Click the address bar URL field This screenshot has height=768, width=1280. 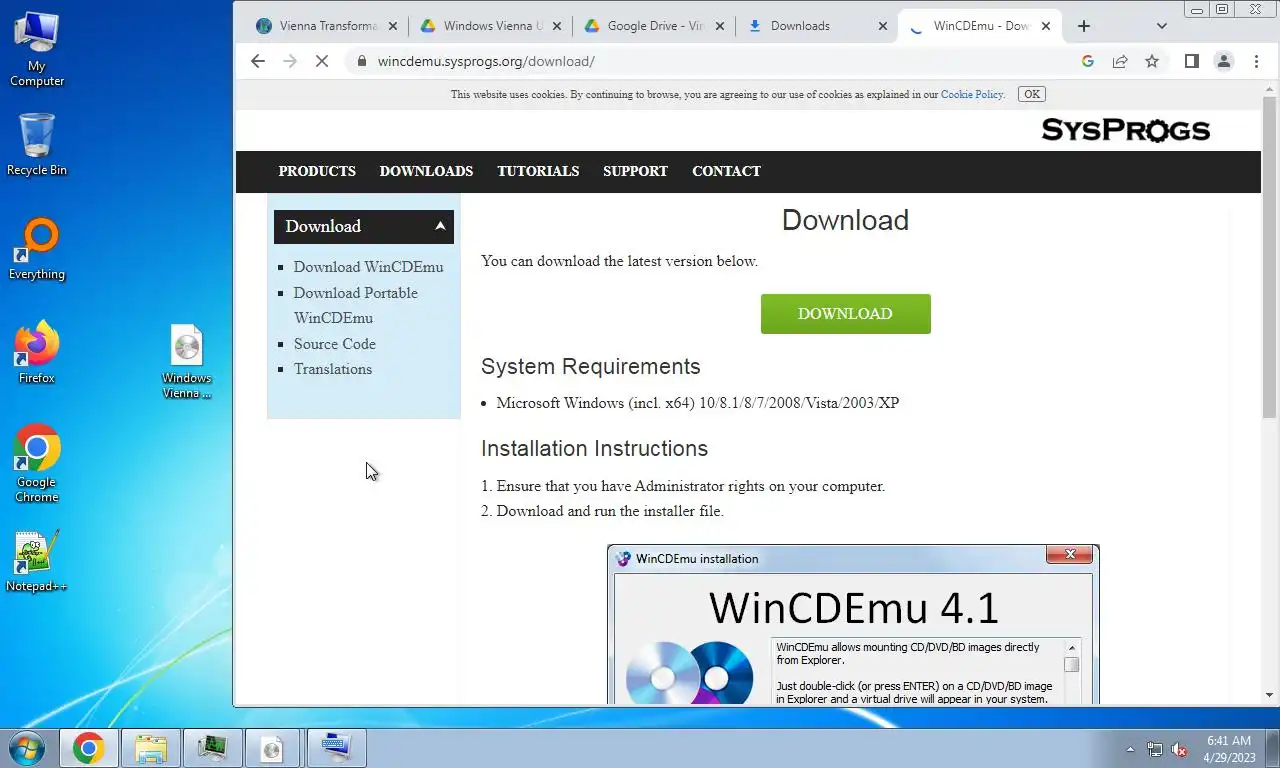click(720, 61)
